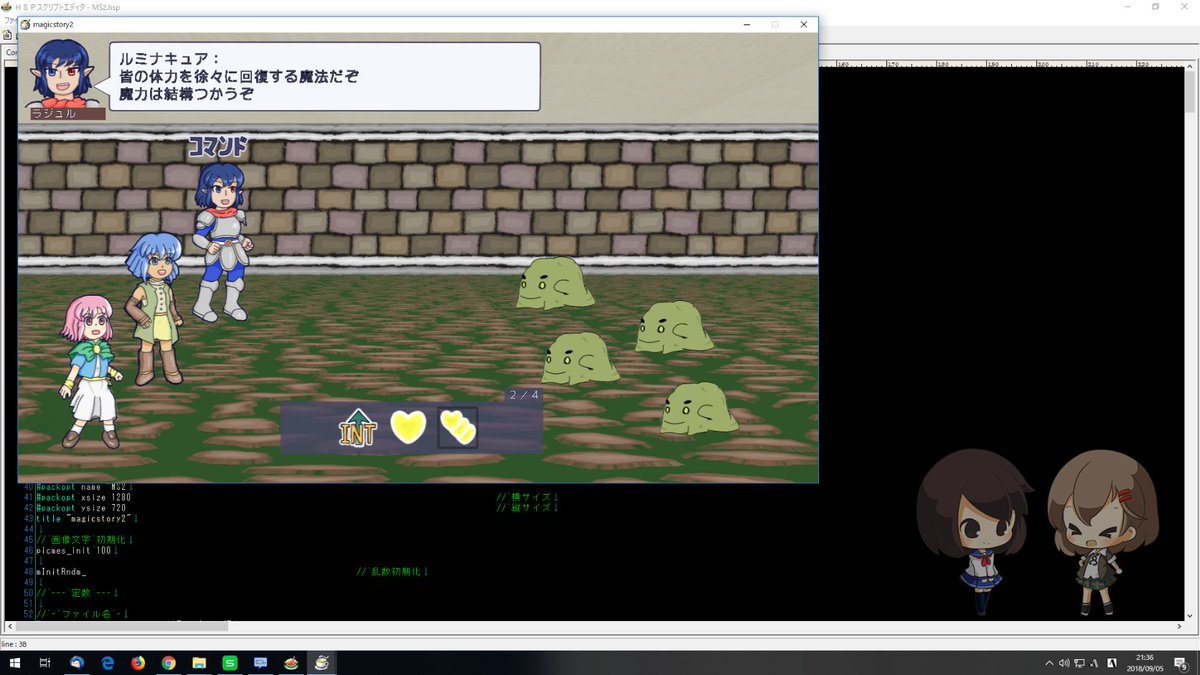Click the code line mInitRndm_
Viewport: 1200px width, 675px height.
point(61,572)
